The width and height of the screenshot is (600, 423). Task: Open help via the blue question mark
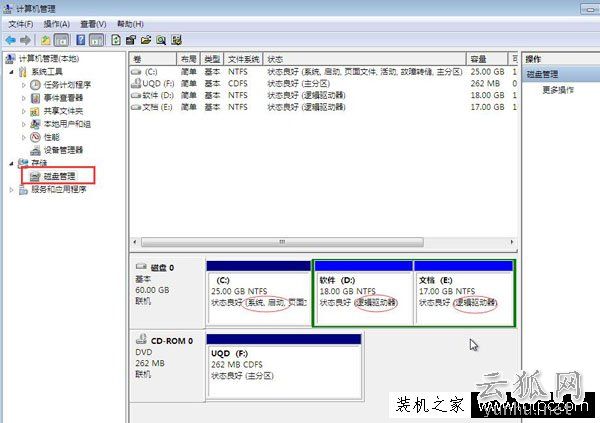tap(81, 40)
